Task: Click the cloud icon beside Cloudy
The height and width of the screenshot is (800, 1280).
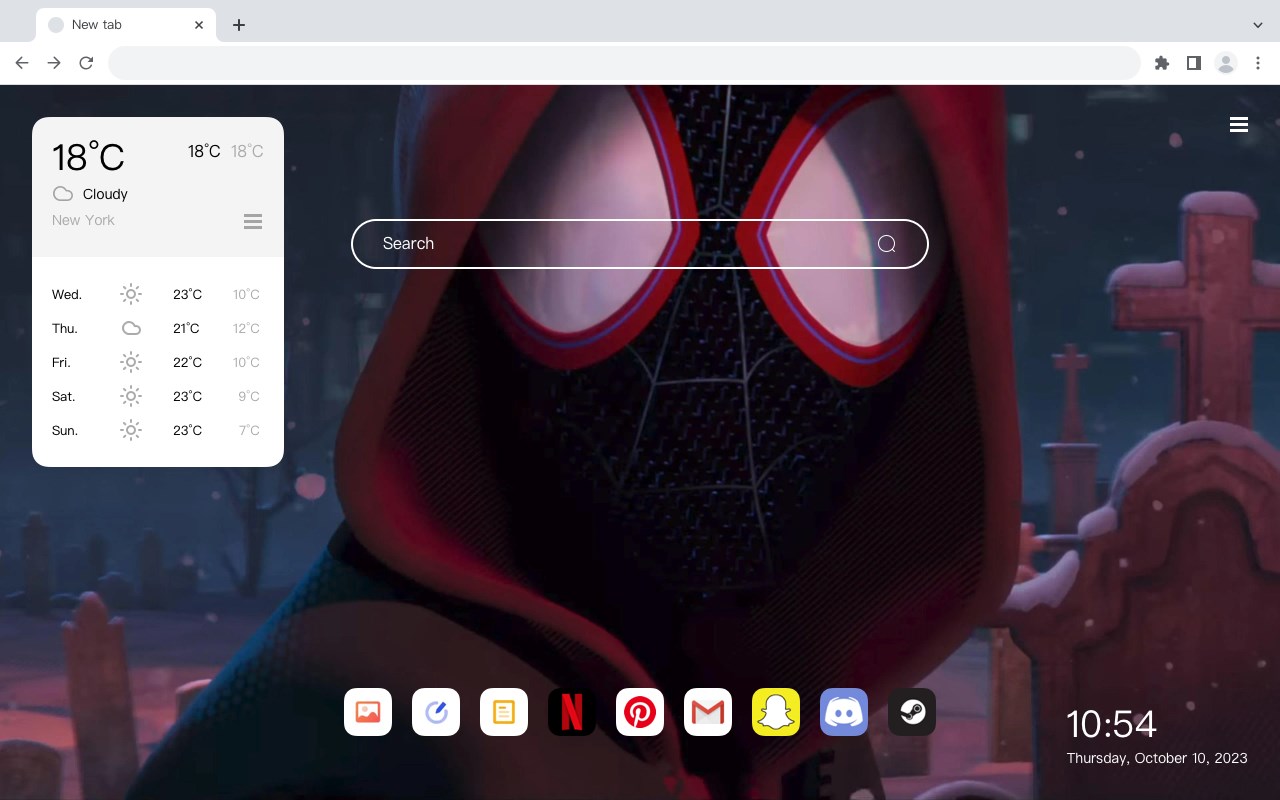Action: (63, 194)
